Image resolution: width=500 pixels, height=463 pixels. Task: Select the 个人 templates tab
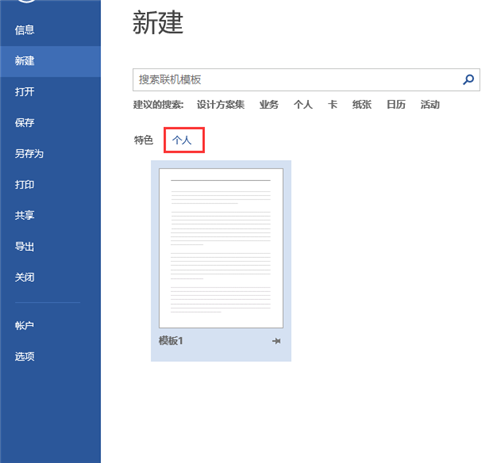click(182, 140)
